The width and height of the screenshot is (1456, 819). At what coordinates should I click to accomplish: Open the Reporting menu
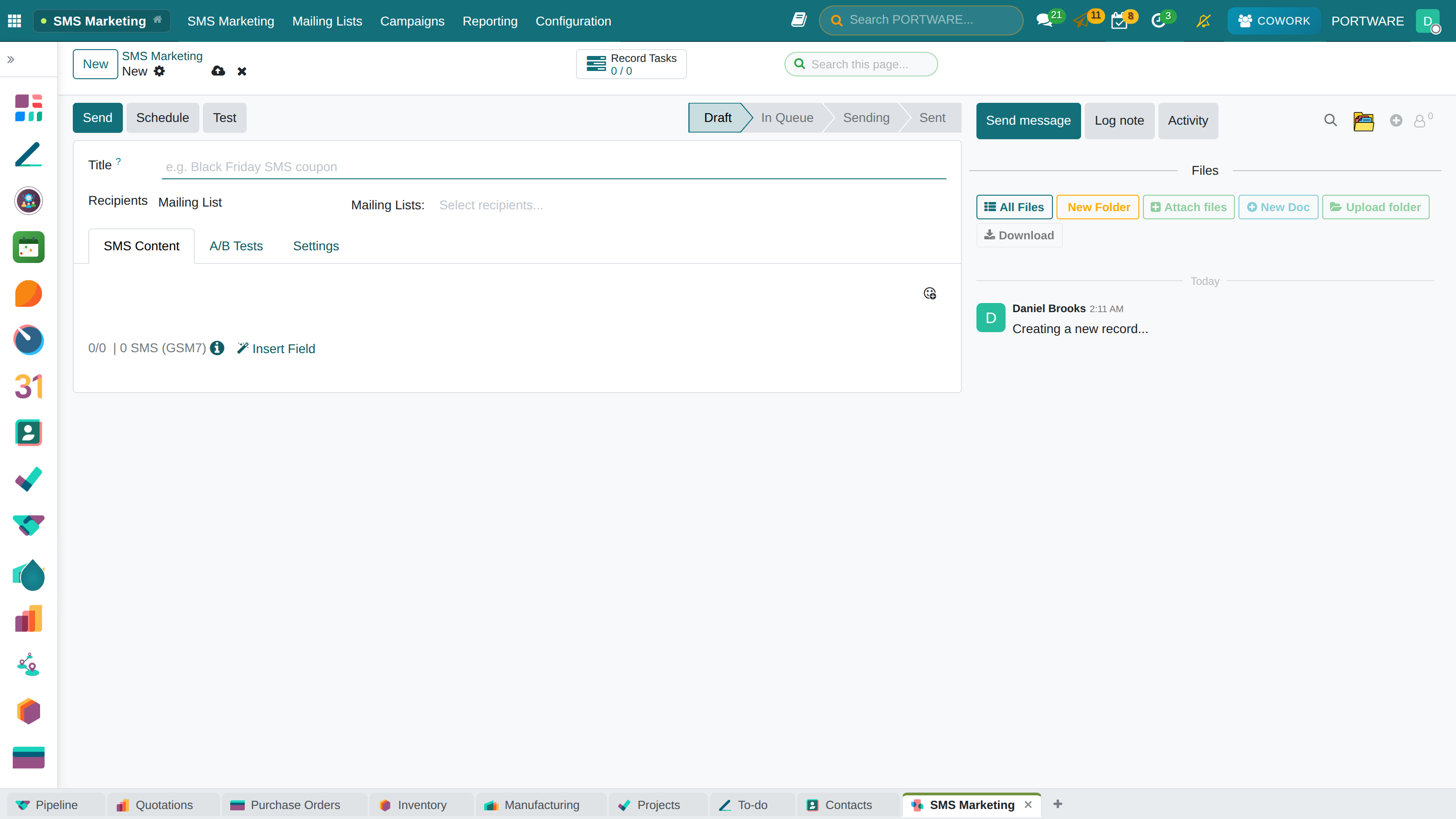(490, 21)
